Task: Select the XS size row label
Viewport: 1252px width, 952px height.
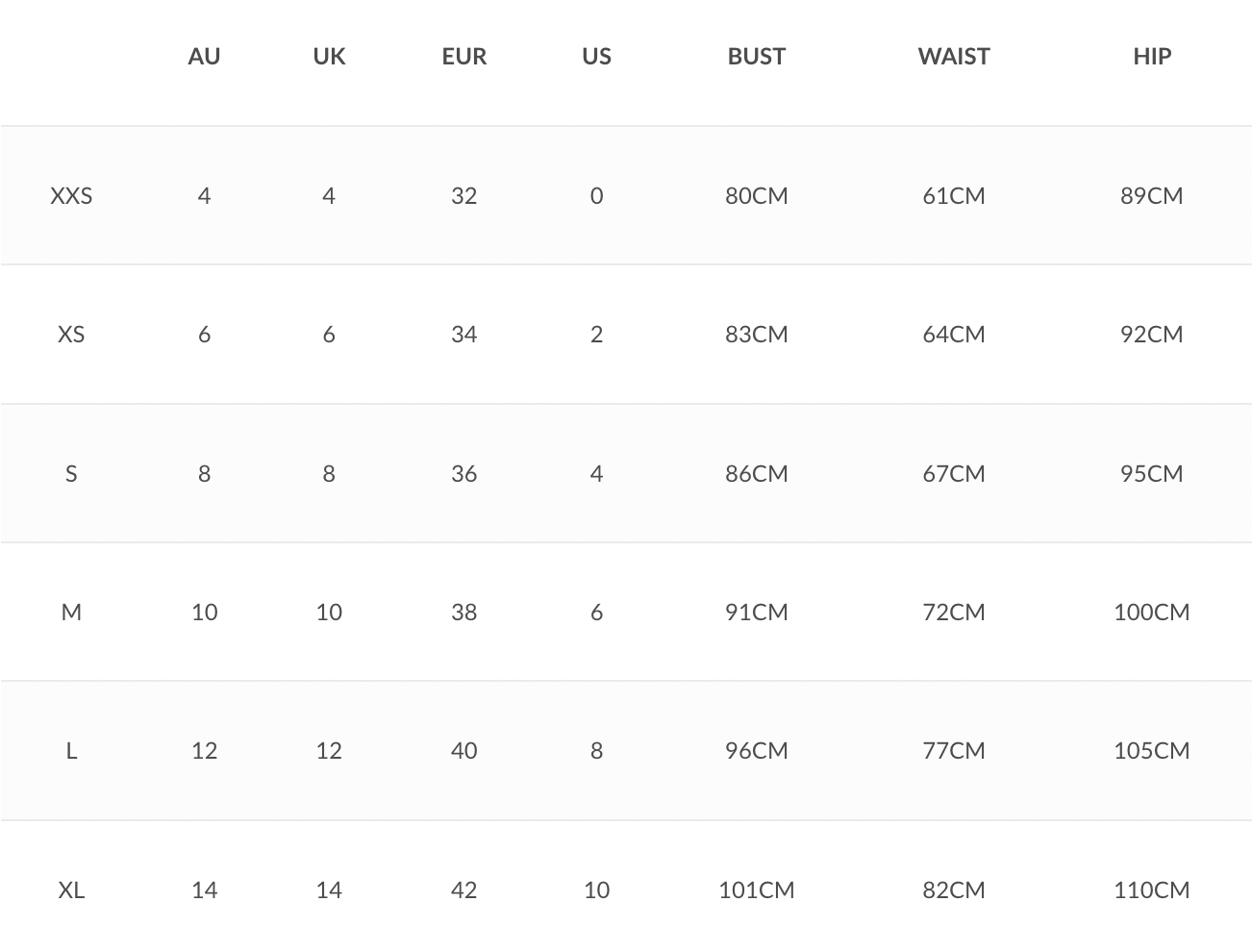Action: 71,335
